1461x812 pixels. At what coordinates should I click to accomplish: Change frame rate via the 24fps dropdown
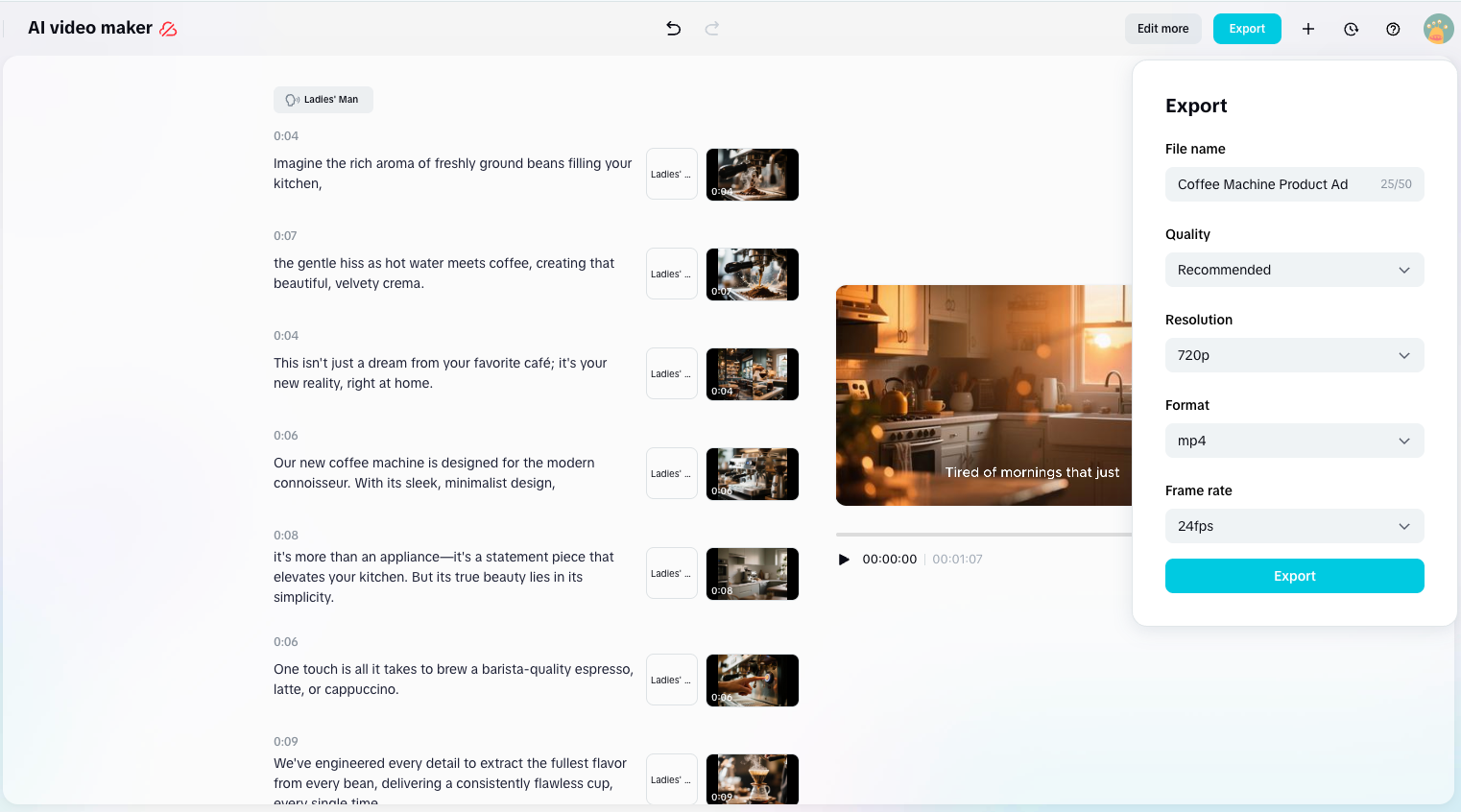pyautogui.click(x=1294, y=526)
